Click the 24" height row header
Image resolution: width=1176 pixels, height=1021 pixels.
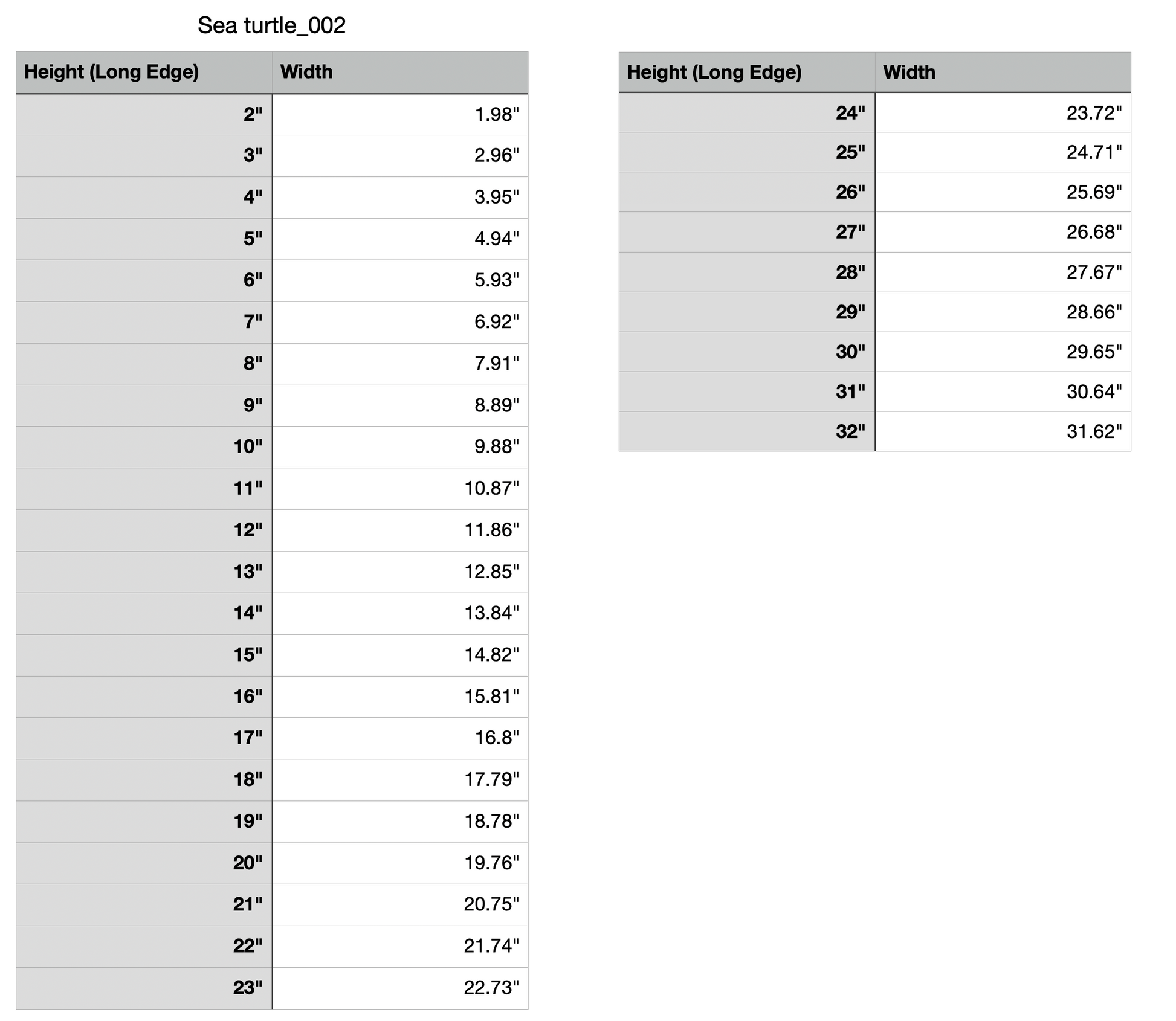(x=747, y=113)
